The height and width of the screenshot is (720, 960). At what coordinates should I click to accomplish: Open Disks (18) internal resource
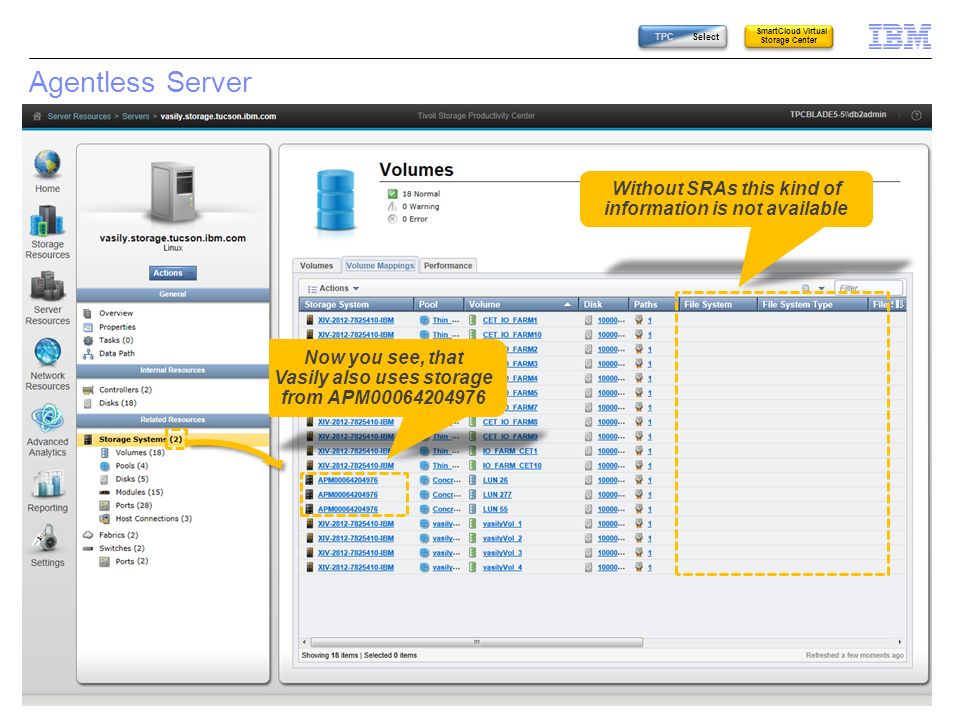118,403
